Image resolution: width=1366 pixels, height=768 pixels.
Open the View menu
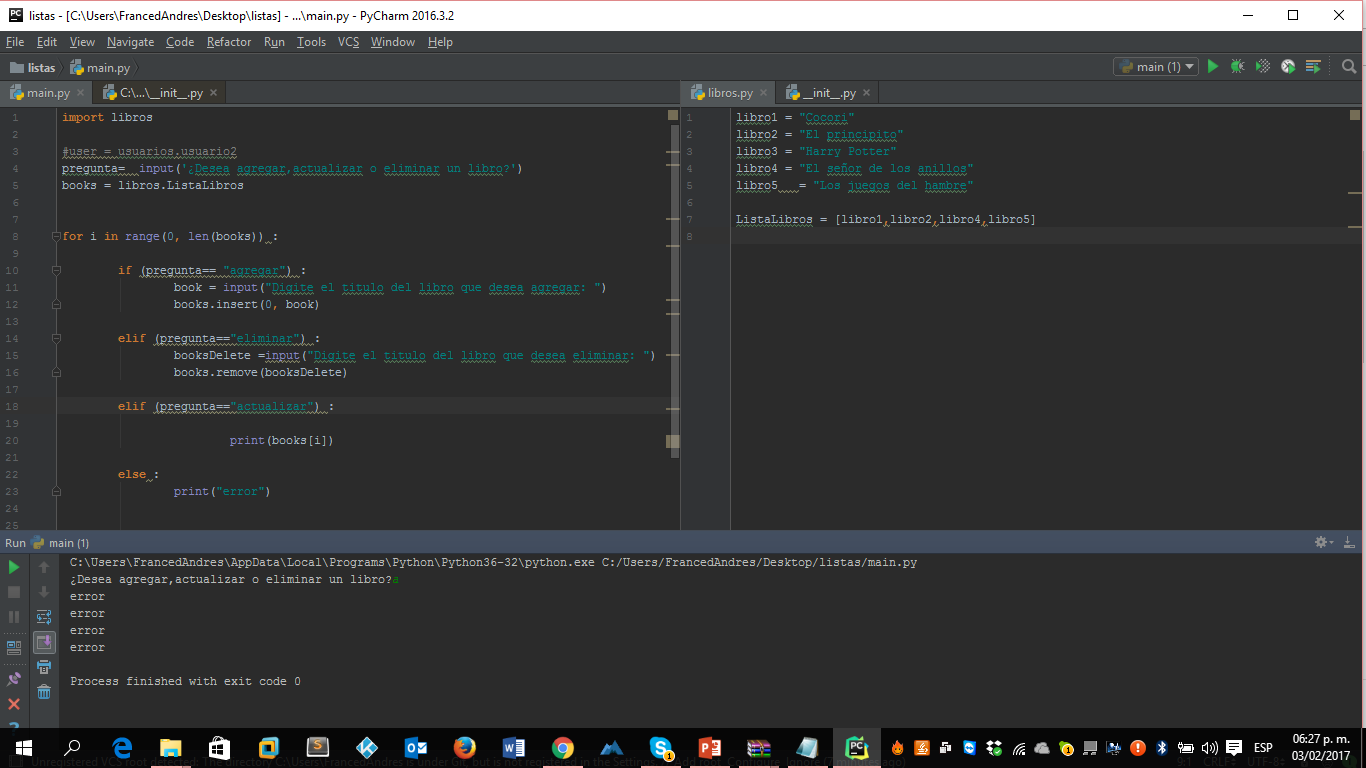pyautogui.click(x=82, y=42)
